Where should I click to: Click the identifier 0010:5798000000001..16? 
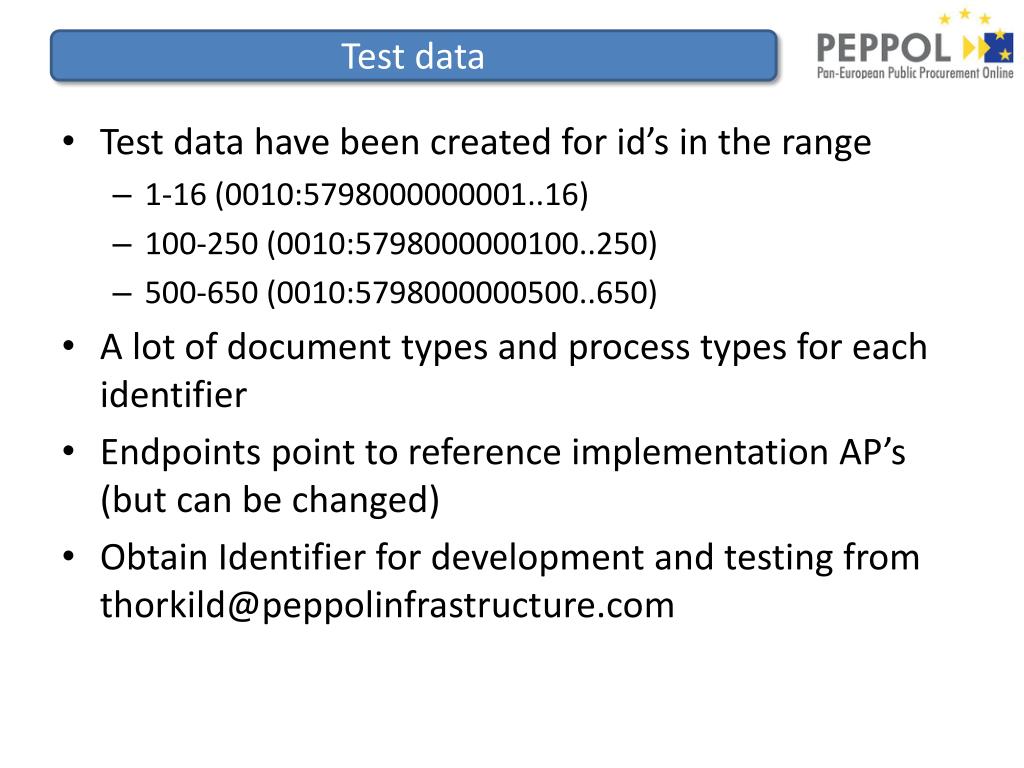click(x=401, y=195)
